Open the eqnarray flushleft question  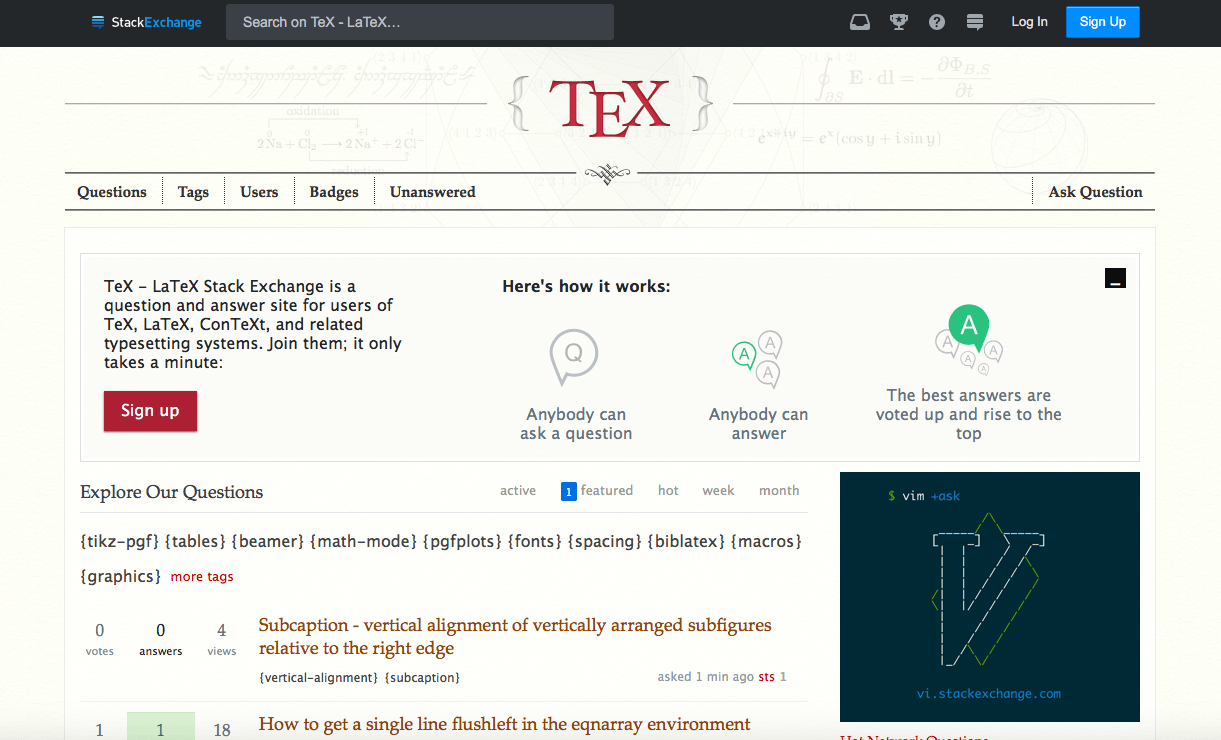(504, 724)
